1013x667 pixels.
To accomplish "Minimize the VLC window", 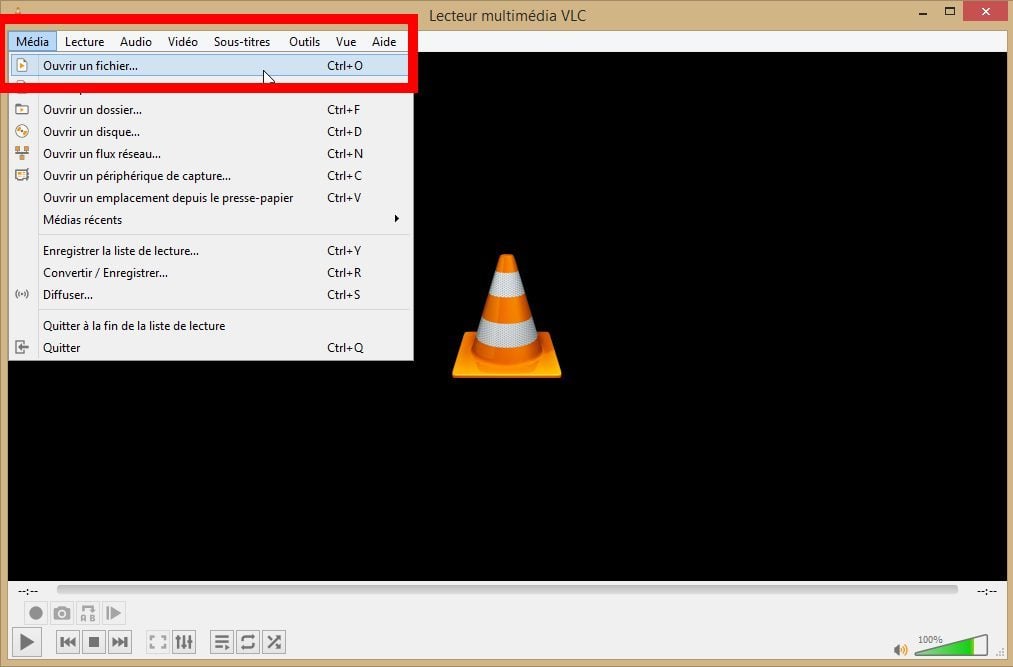I will click(923, 12).
